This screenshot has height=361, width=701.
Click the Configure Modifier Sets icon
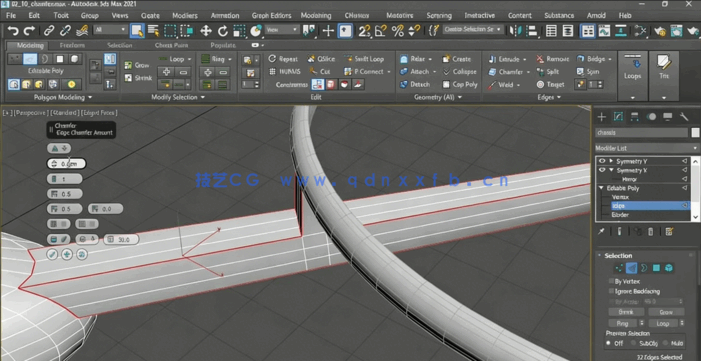669,231
